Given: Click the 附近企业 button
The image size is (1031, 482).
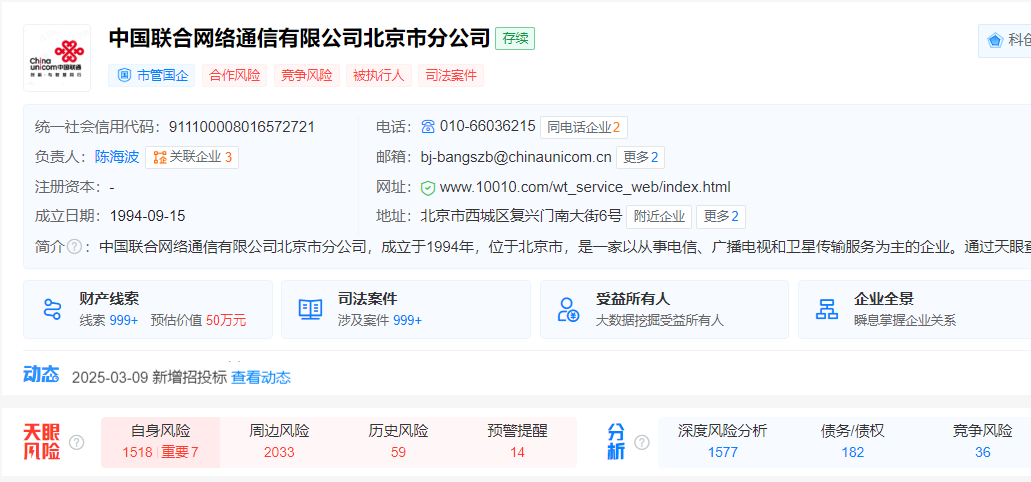Looking at the screenshot, I should click(659, 216).
